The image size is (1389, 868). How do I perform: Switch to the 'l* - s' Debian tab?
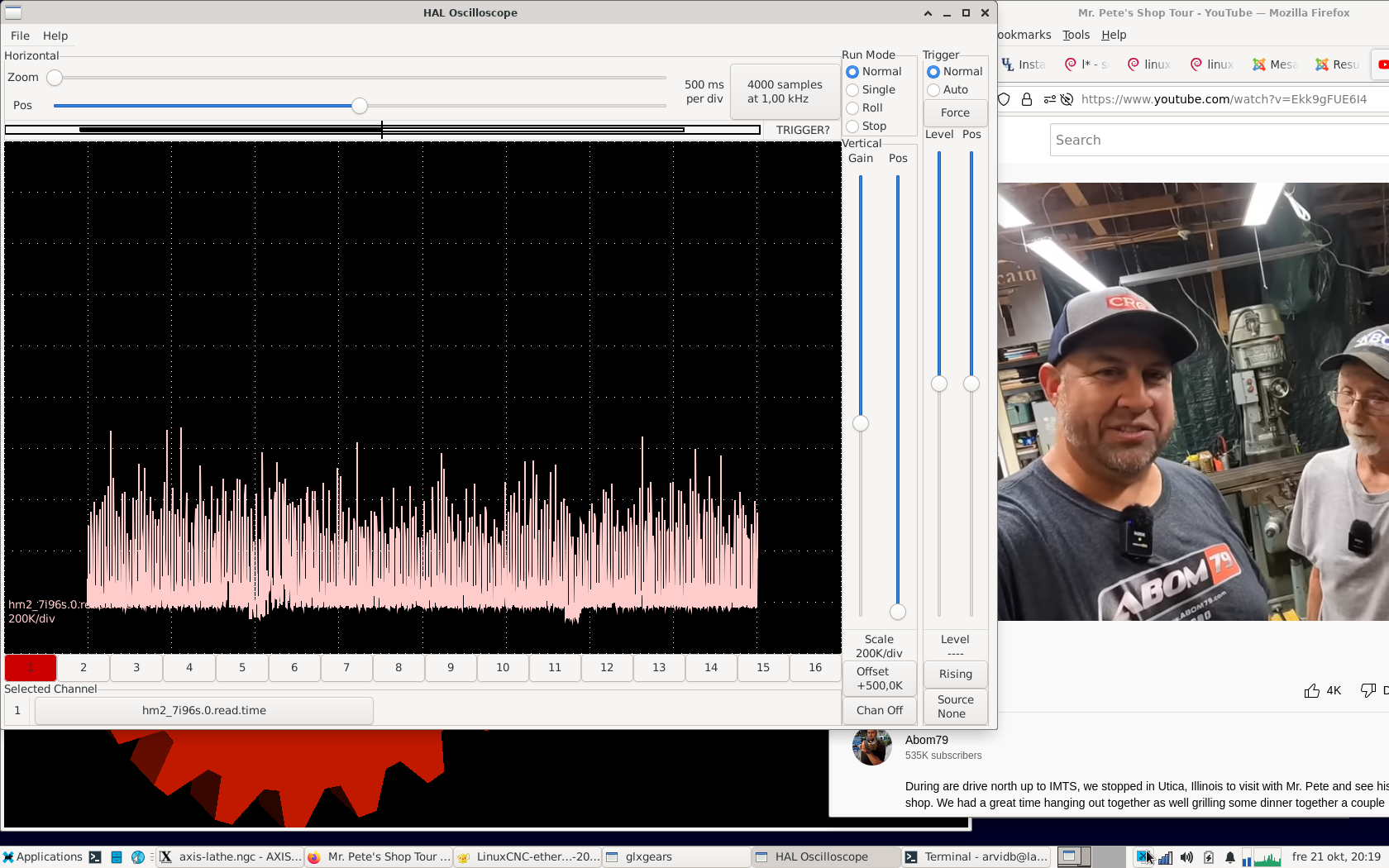pos(1086,64)
